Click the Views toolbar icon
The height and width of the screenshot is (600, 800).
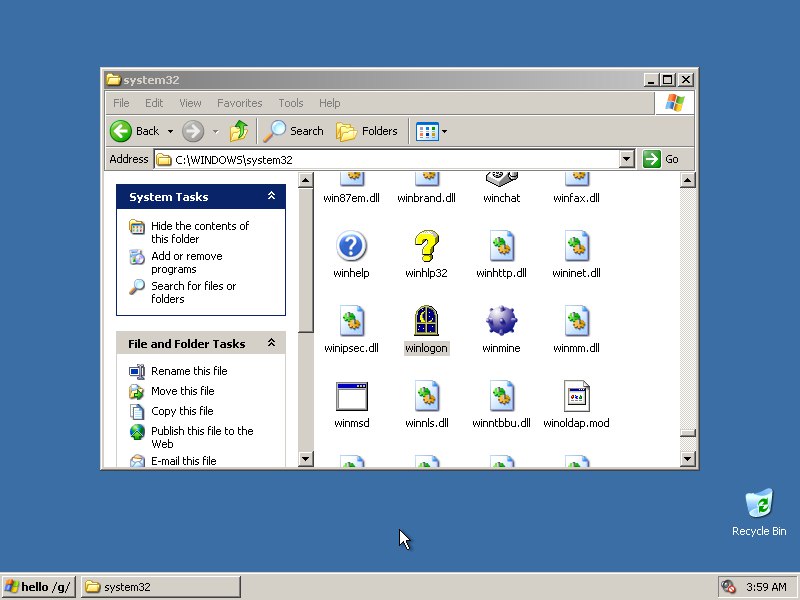pyautogui.click(x=427, y=132)
